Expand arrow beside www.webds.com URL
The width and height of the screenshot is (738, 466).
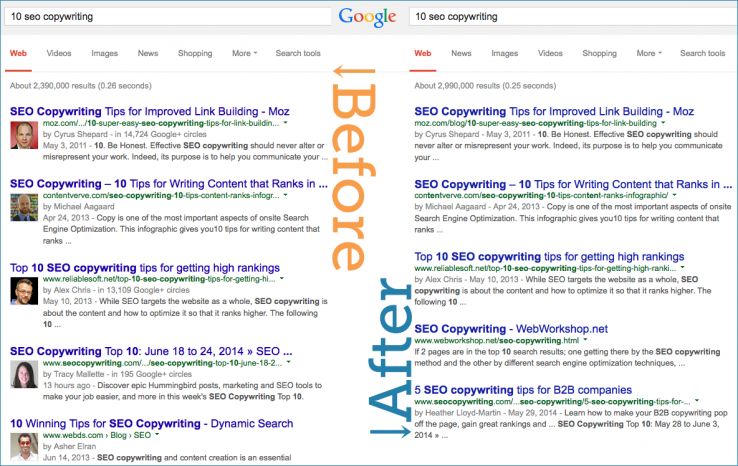[159, 435]
